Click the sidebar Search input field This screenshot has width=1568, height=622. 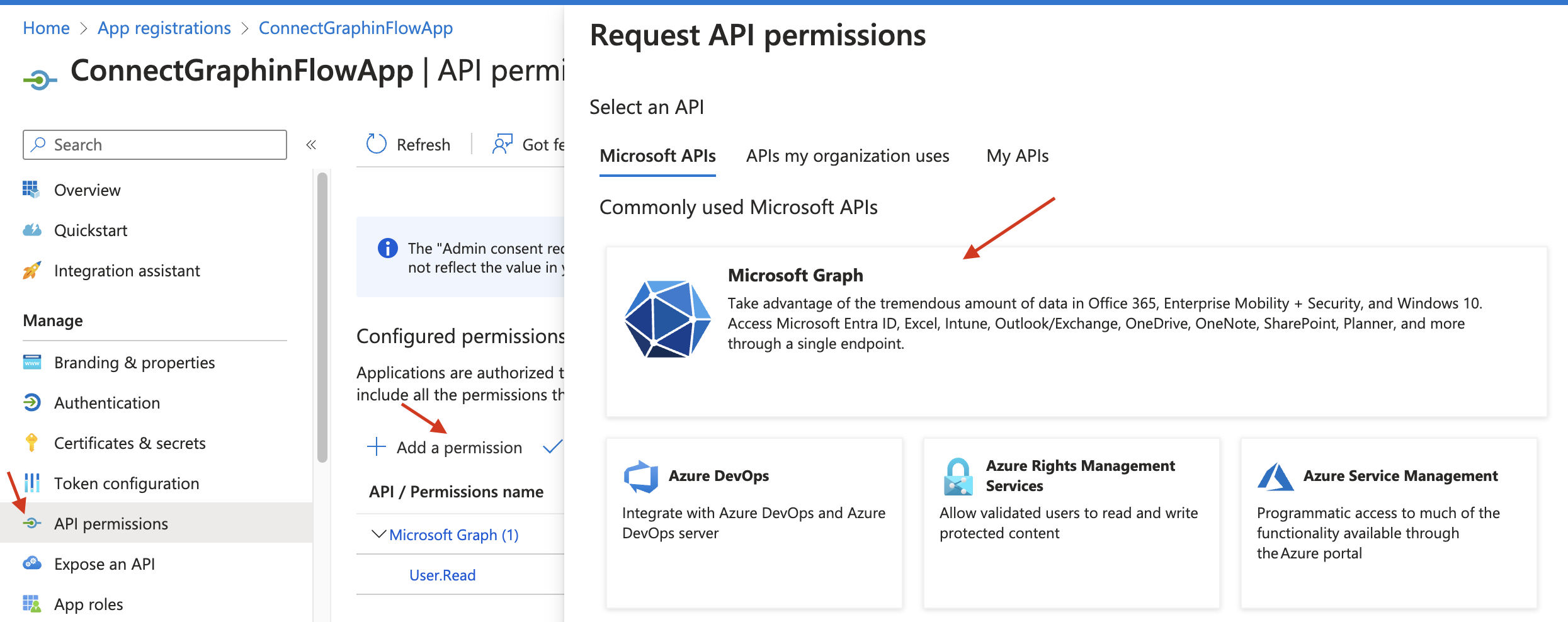(155, 145)
